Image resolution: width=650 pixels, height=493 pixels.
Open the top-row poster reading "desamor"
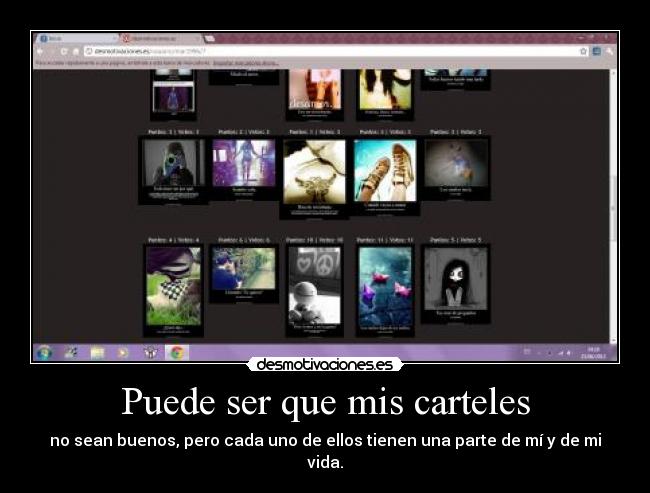click(314, 95)
